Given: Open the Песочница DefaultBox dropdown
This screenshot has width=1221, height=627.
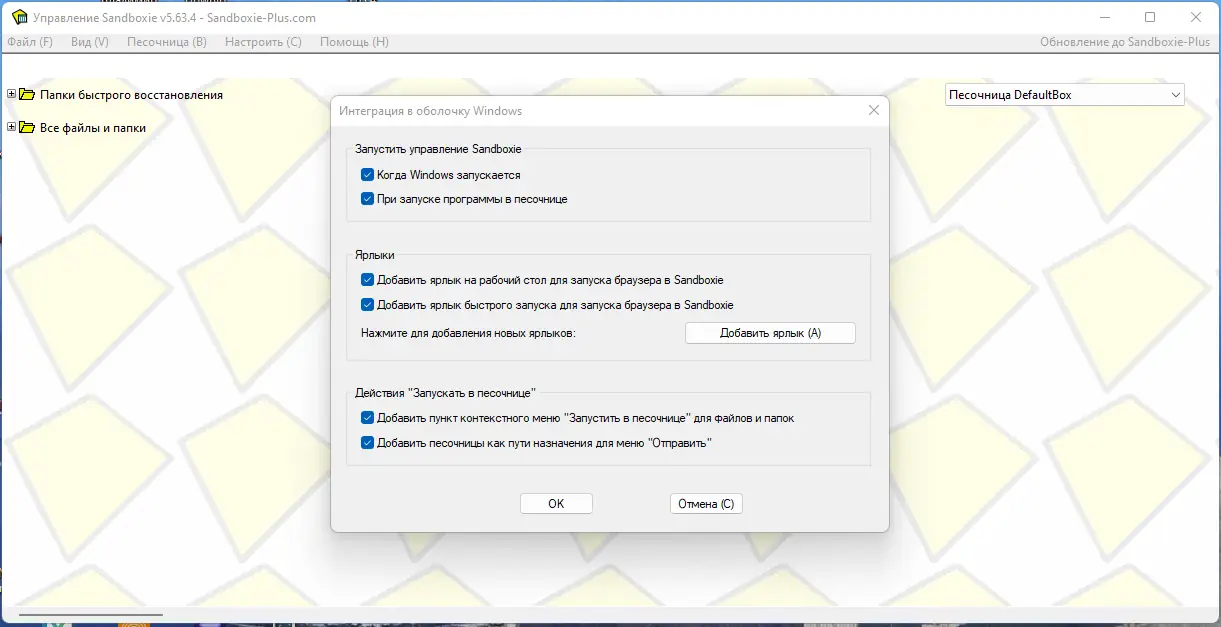Looking at the screenshot, I should point(1065,95).
